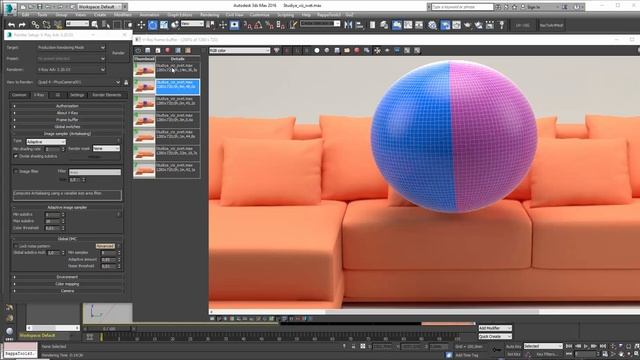This screenshot has width=640, height=360.
Task: Switch to the Settings tab
Action: coord(77,95)
